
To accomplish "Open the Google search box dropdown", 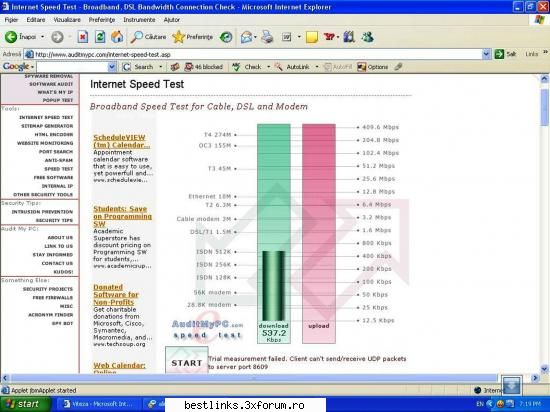I will tap(112, 67).
